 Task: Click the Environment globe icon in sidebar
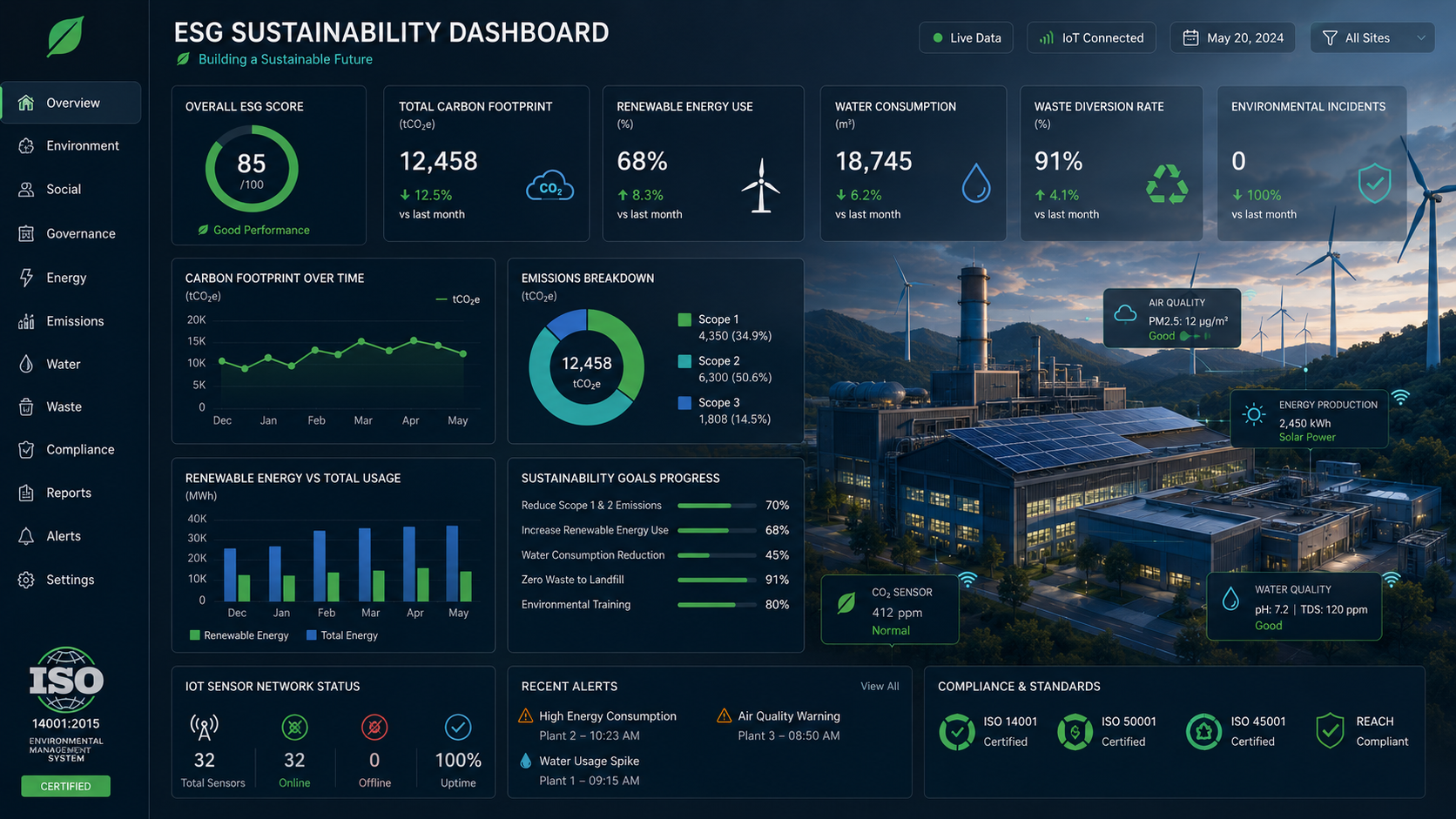click(26, 146)
